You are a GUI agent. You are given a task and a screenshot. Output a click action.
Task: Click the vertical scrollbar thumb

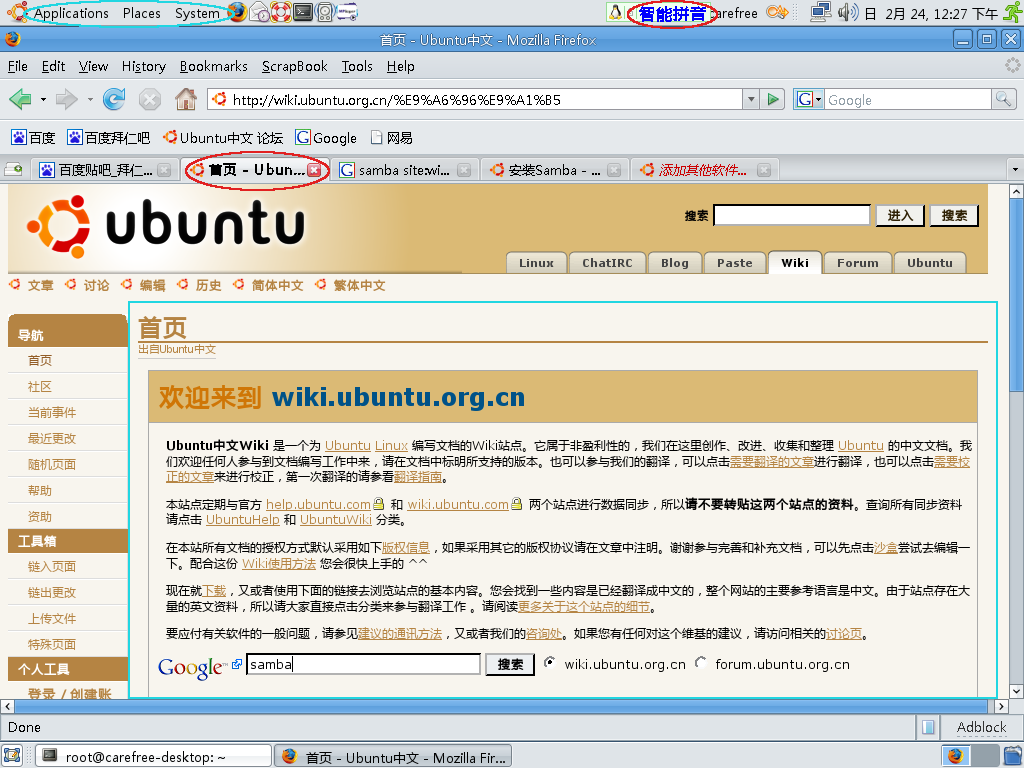click(x=1016, y=295)
